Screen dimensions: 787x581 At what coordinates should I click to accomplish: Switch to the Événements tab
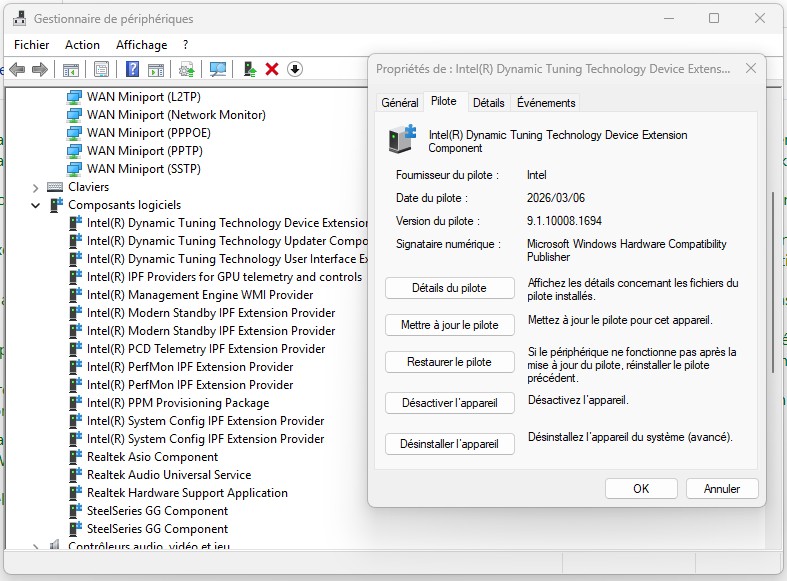pyautogui.click(x=545, y=103)
